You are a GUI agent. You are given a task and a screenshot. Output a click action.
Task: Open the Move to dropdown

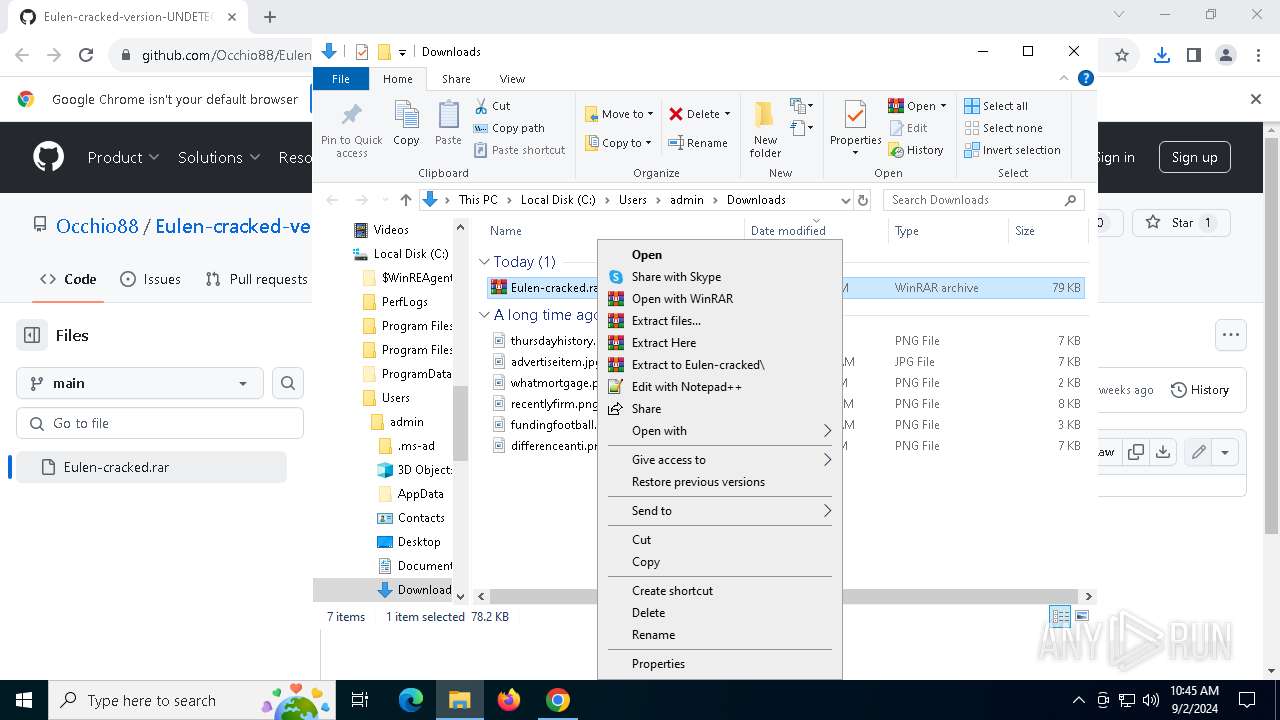(x=618, y=114)
